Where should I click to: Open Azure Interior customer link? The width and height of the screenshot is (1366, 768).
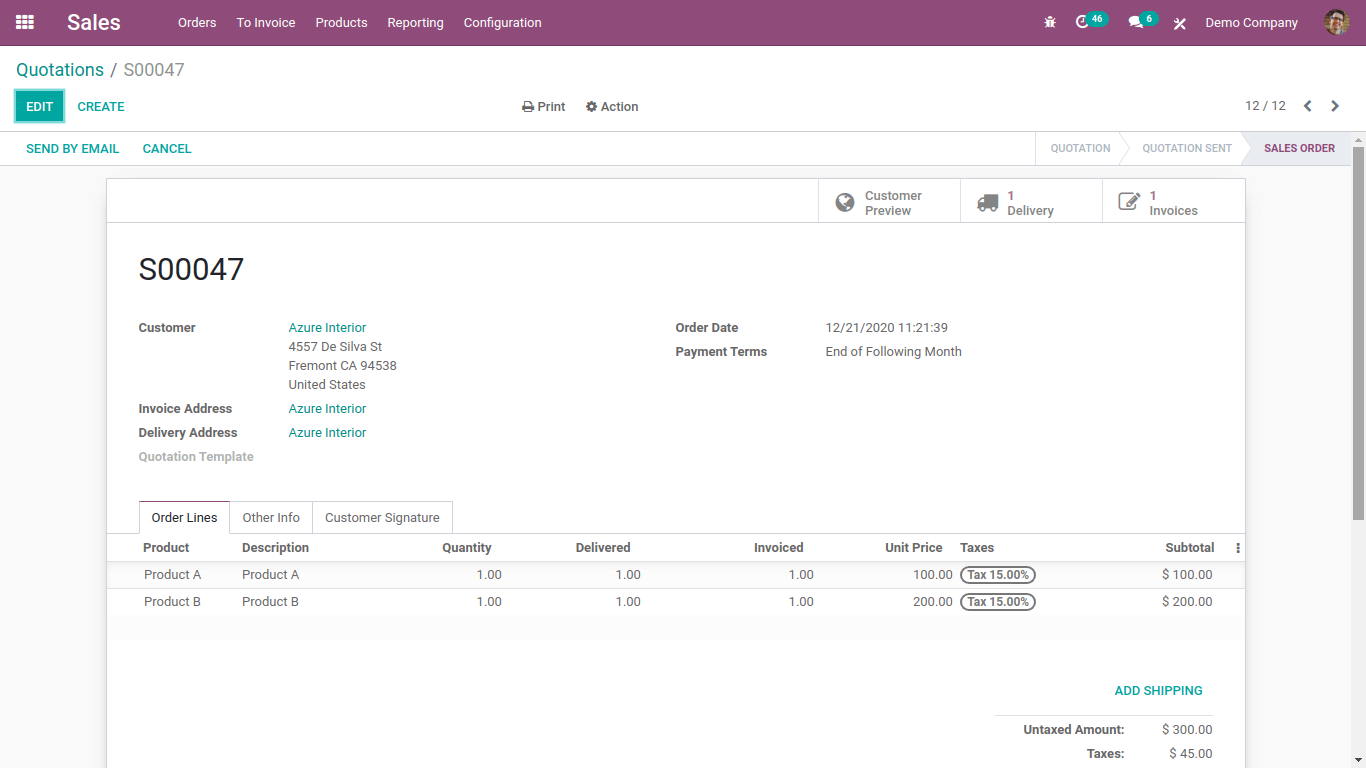[x=327, y=328]
